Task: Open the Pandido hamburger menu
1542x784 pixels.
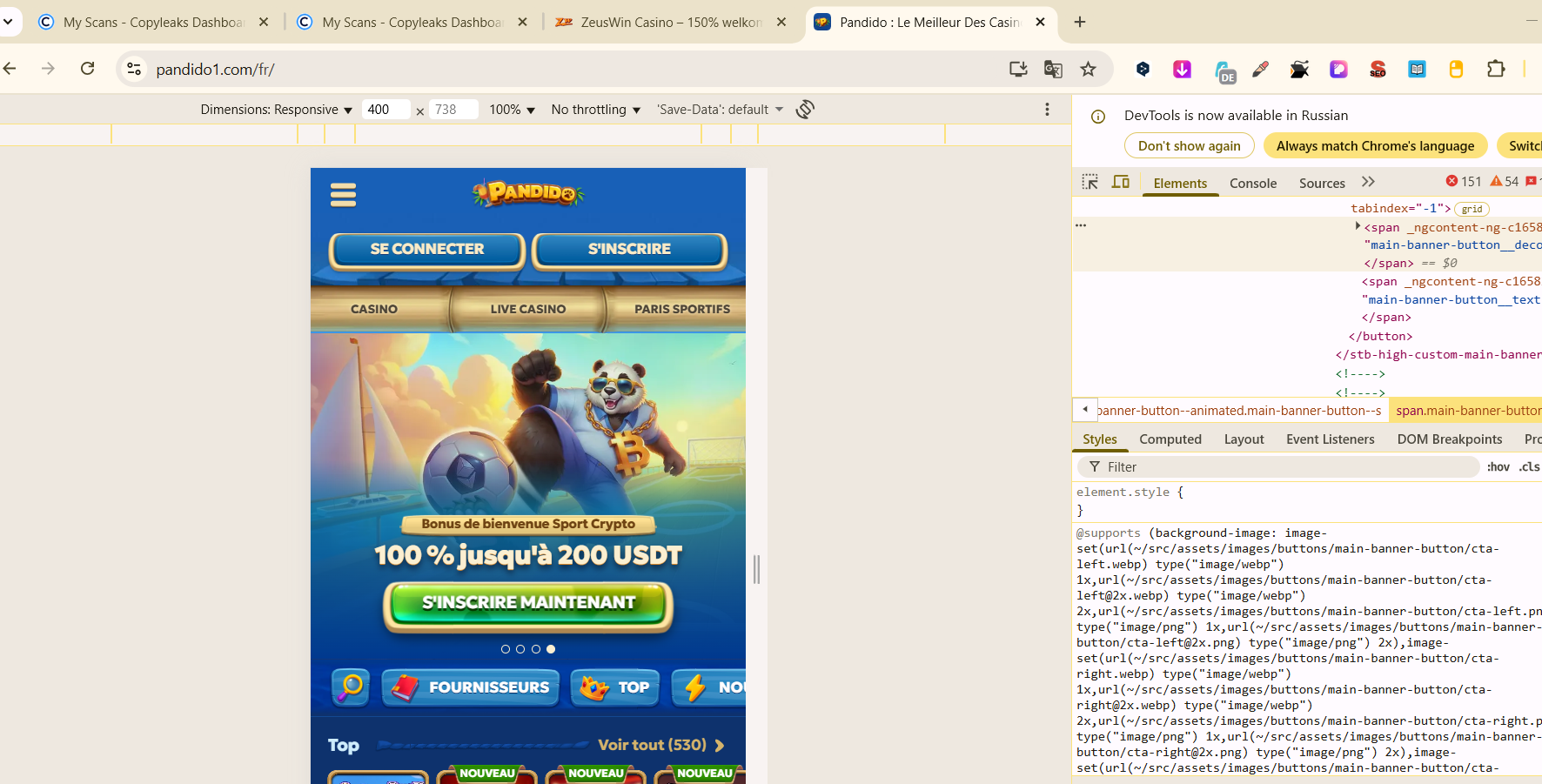Action: (x=343, y=195)
